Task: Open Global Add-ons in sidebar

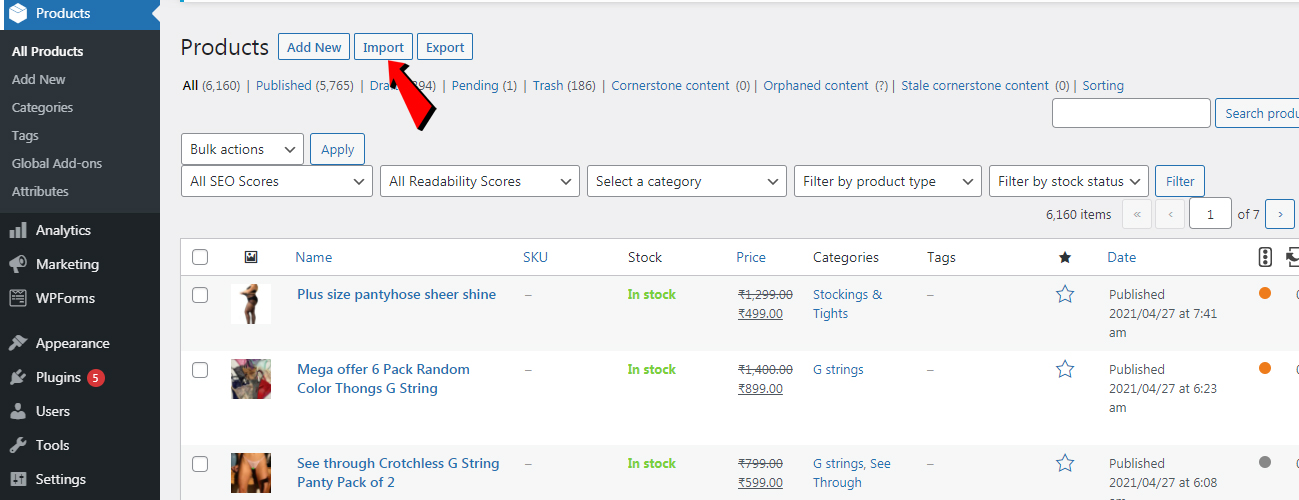Action: (57, 163)
